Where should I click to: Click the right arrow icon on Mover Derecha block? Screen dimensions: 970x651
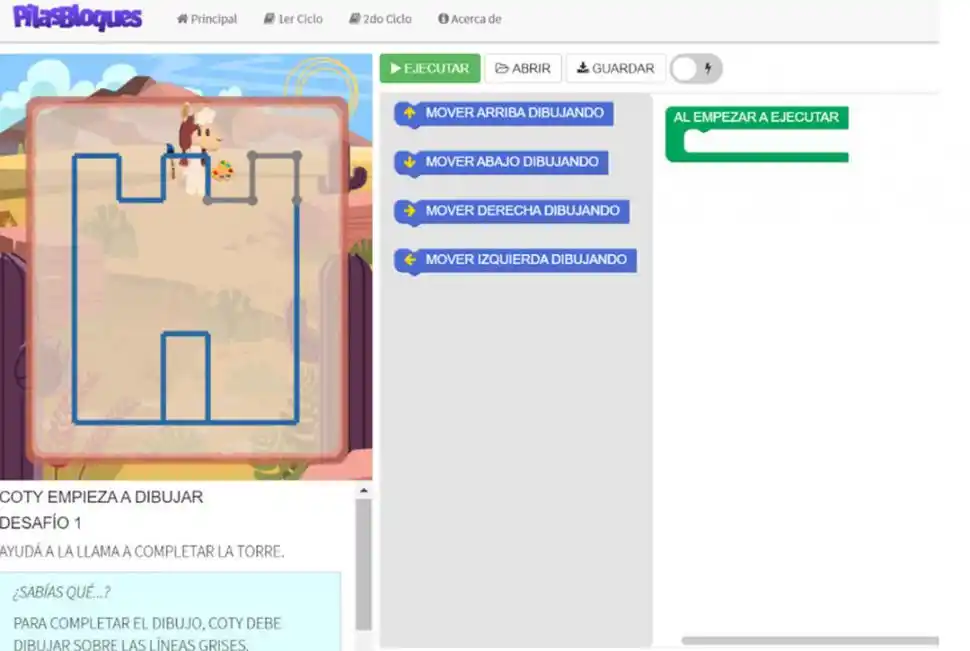(x=409, y=211)
